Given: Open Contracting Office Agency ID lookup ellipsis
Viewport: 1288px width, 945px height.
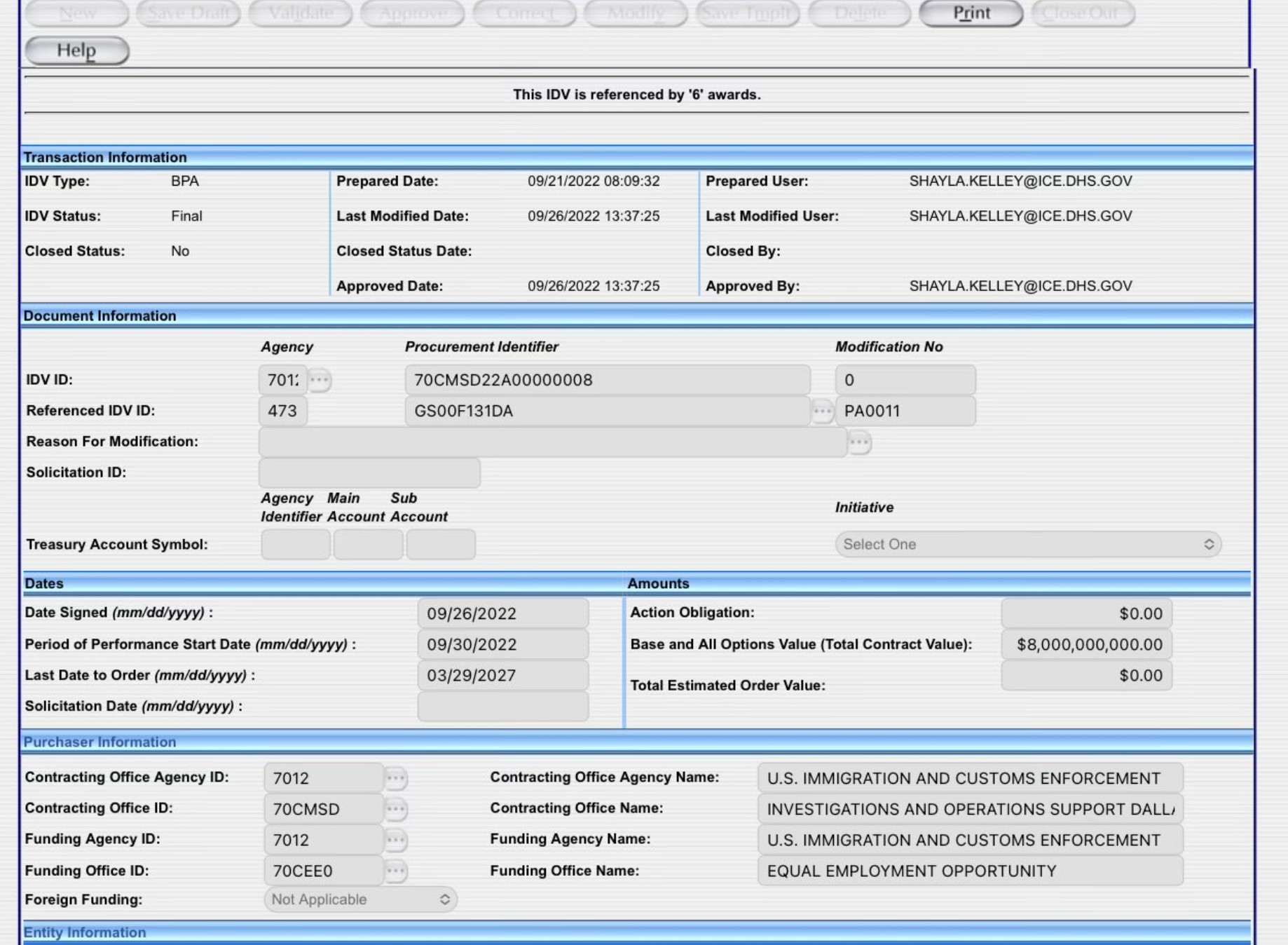Looking at the screenshot, I should 395,778.
